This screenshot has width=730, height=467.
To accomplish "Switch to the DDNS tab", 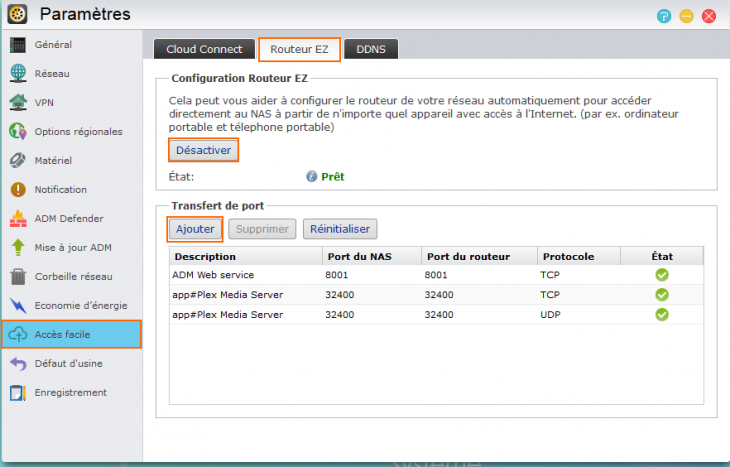I will [371, 50].
